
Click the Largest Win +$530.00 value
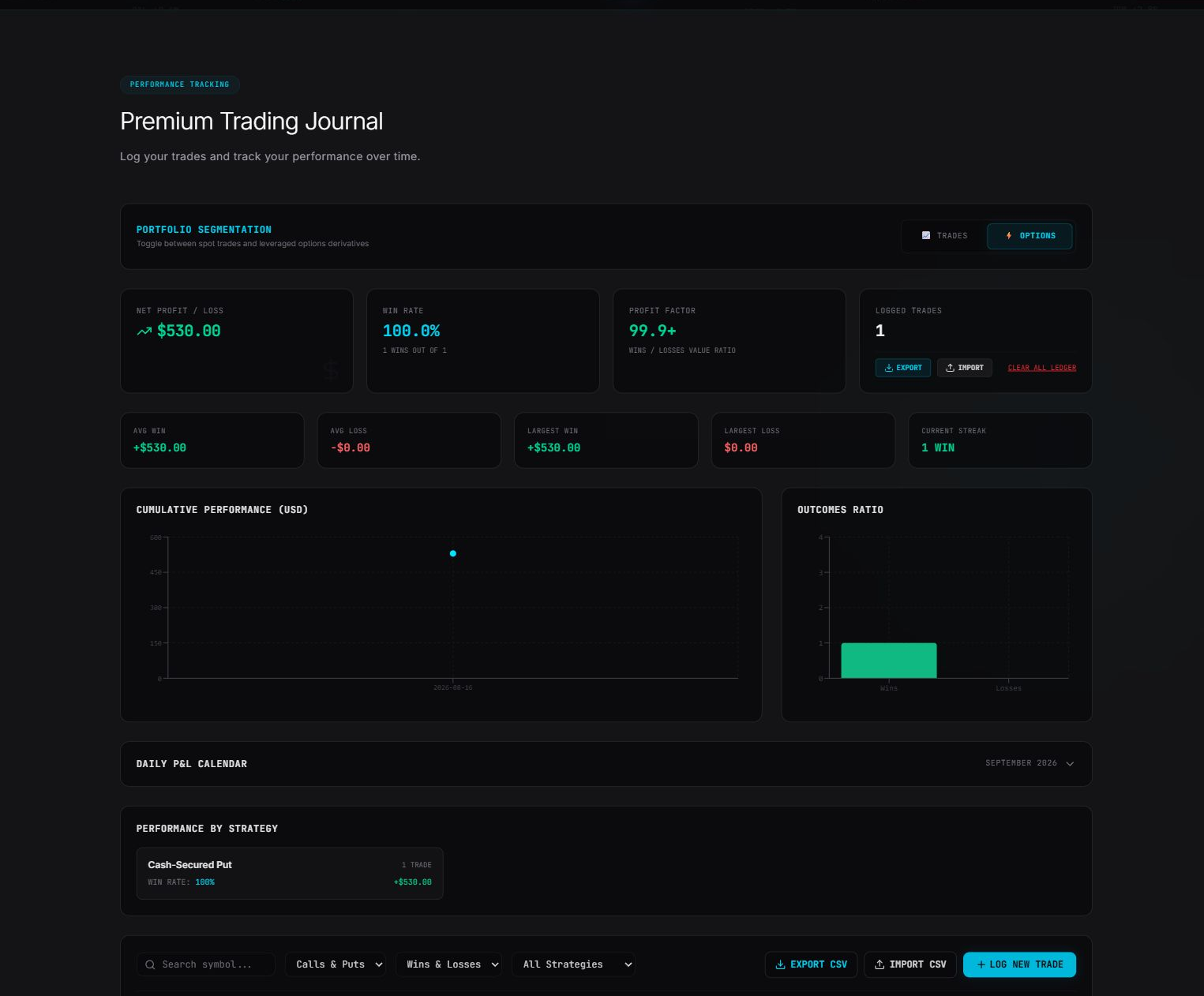tap(553, 447)
